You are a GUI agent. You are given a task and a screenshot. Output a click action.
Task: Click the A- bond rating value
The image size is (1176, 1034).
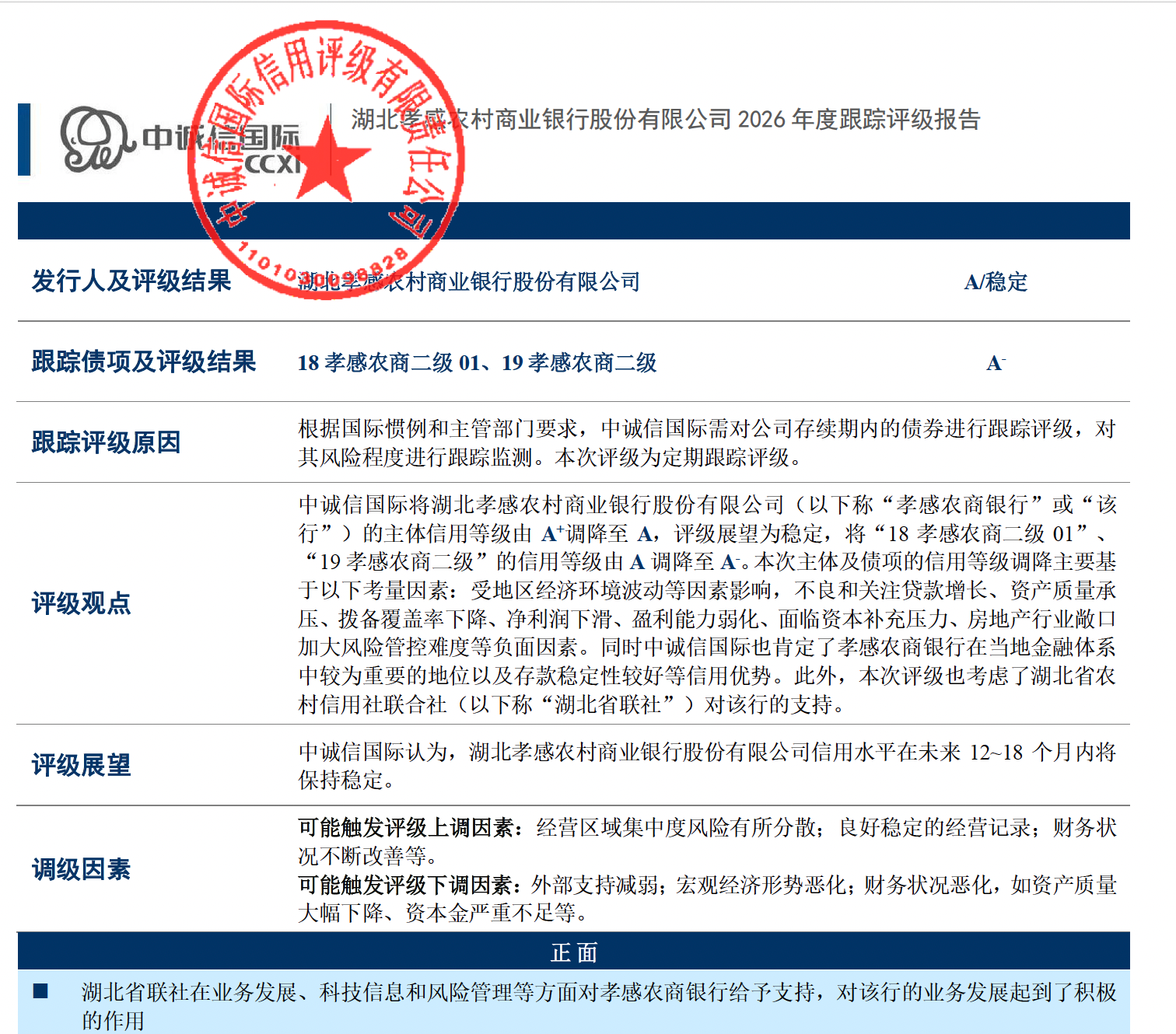click(x=996, y=362)
